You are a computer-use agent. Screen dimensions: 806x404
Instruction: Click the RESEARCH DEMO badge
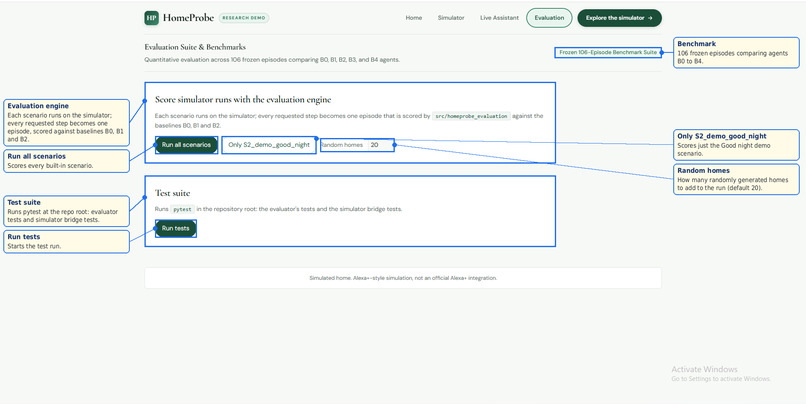click(244, 18)
